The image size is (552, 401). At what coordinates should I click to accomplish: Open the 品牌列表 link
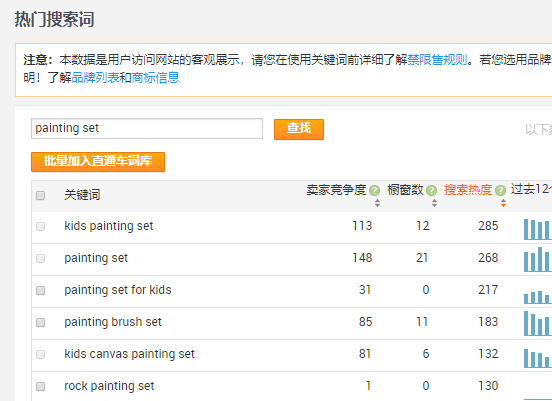point(95,77)
